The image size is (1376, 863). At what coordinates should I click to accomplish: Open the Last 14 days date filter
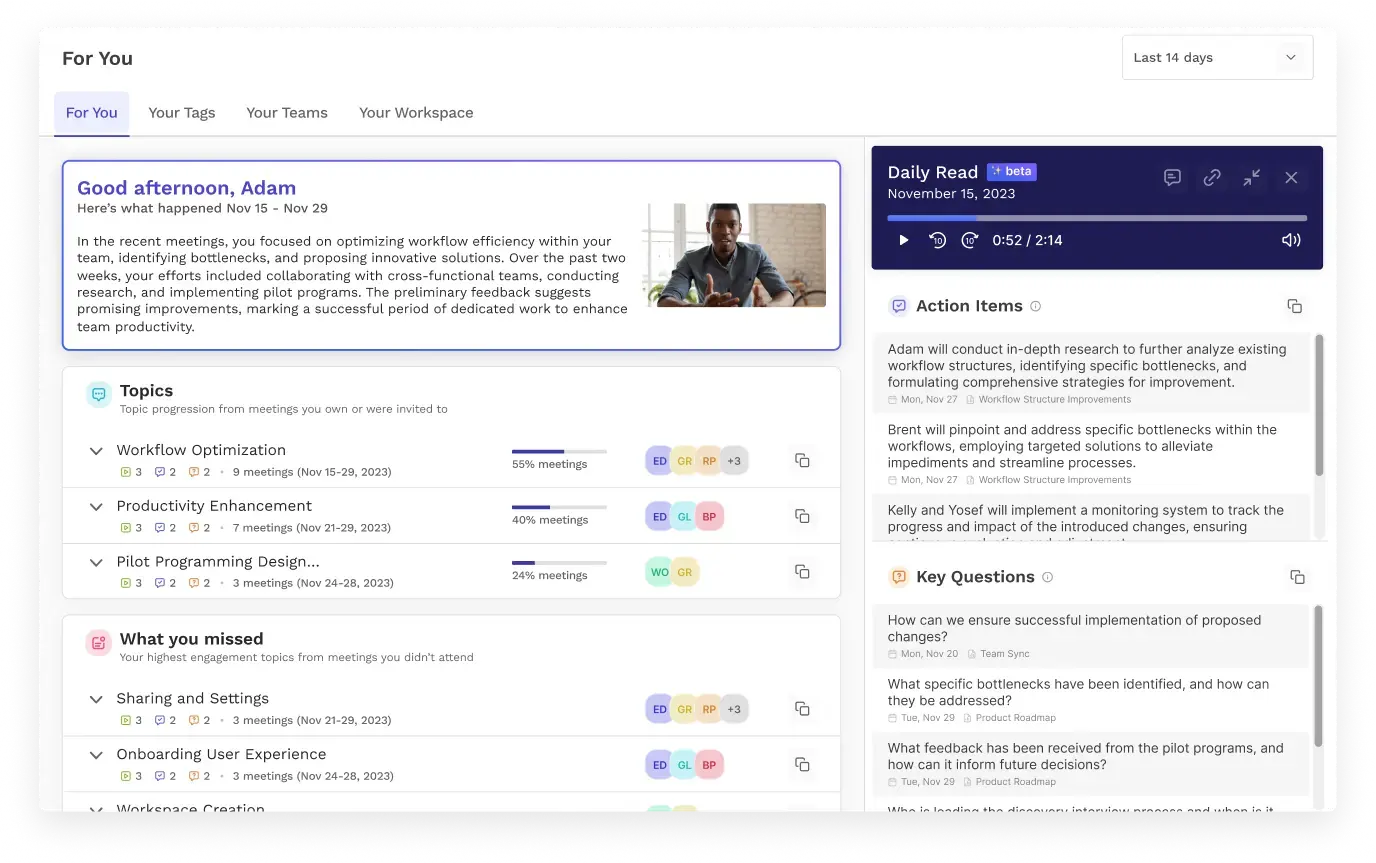click(1216, 57)
